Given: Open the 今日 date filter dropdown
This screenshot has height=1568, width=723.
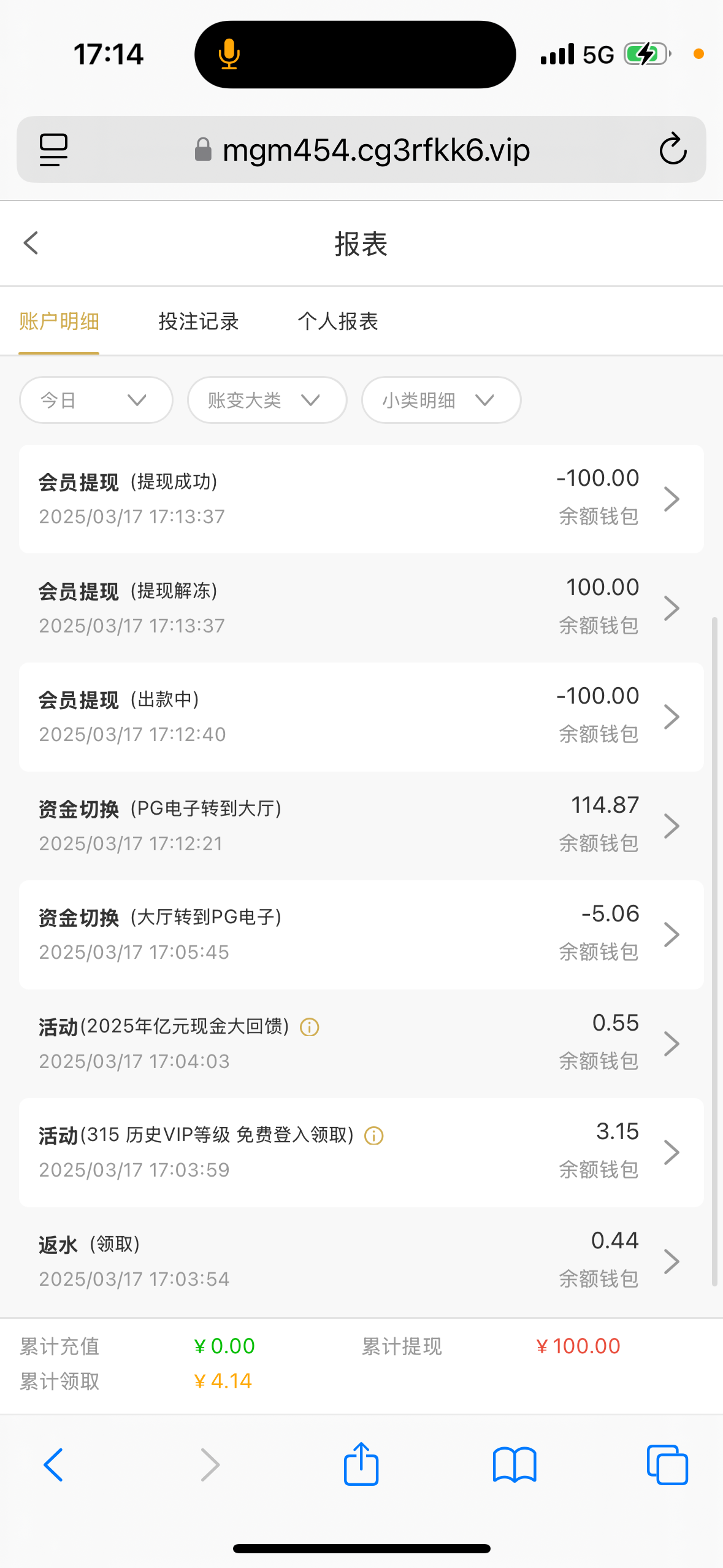Looking at the screenshot, I should coord(96,400).
